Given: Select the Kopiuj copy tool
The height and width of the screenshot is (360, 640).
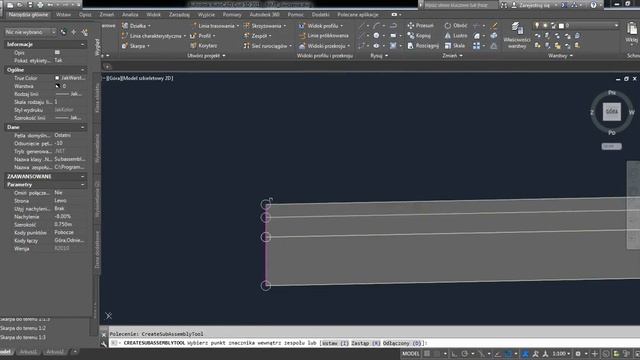Looking at the screenshot, I should click(419, 36).
